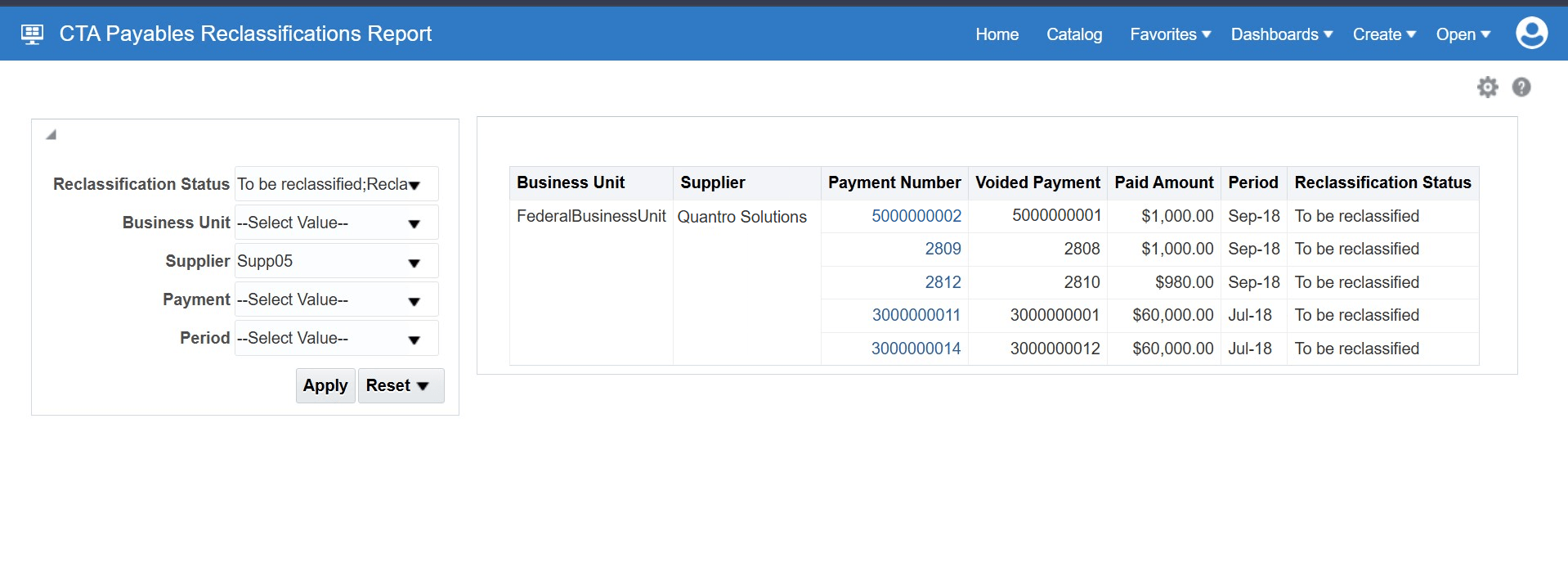Click the Voided Payment column header
Image resolution: width=1568 pixels, height=567 pixels.
coord(1037,183)
